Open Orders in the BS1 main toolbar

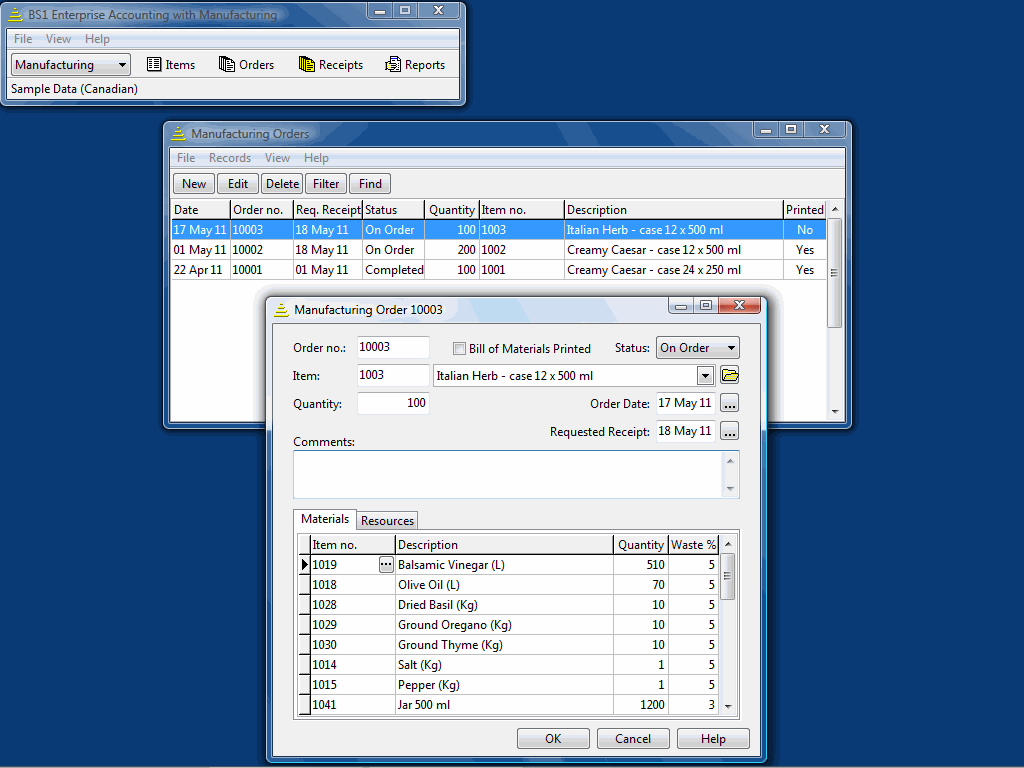pos(246,65)
